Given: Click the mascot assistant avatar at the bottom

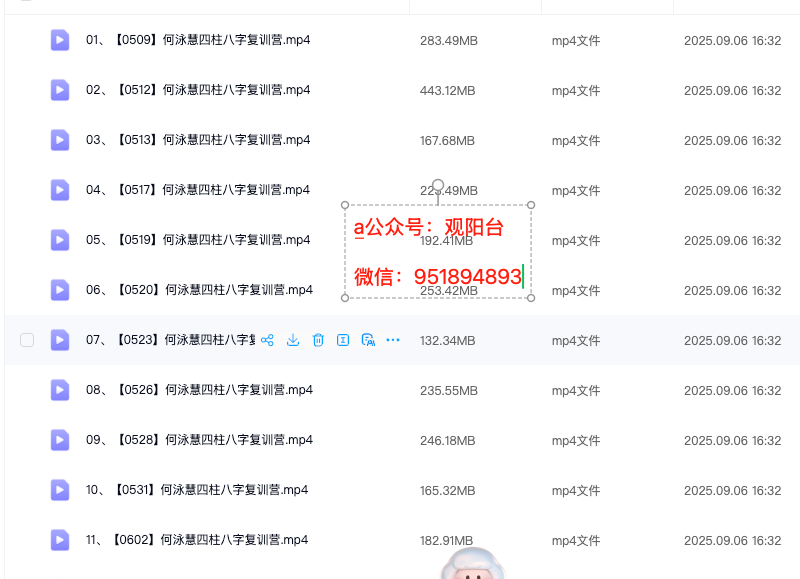Looking at the screenshot, I should click(473, 564).
